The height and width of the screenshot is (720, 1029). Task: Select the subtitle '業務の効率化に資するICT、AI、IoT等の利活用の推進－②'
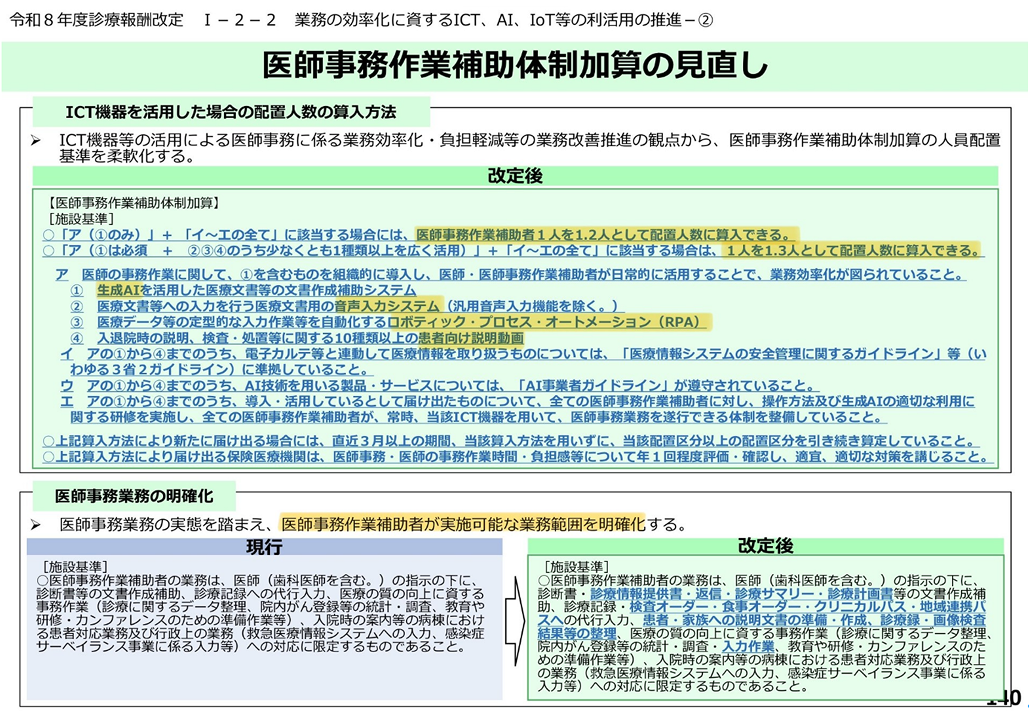click(503, 20)
